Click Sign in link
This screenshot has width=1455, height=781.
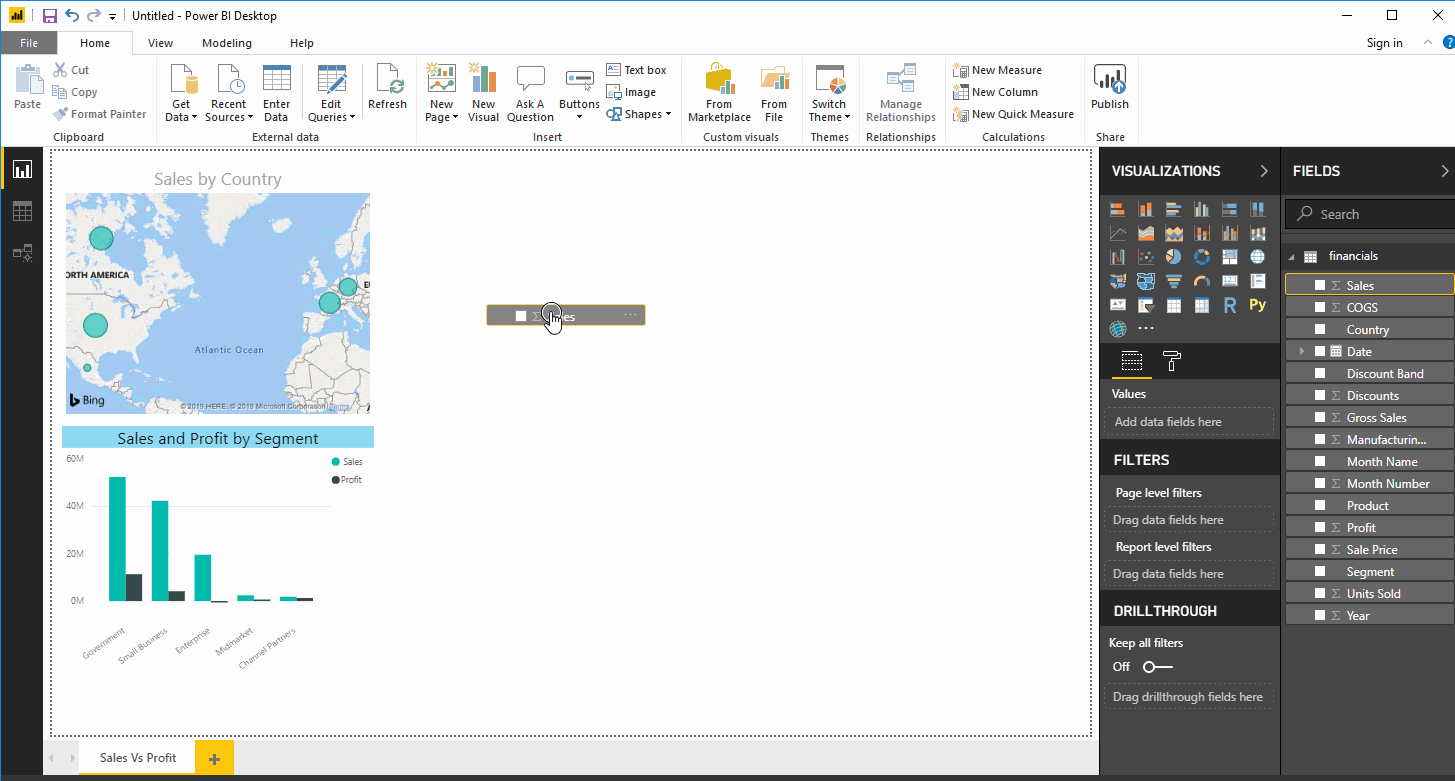(1384, 43)
